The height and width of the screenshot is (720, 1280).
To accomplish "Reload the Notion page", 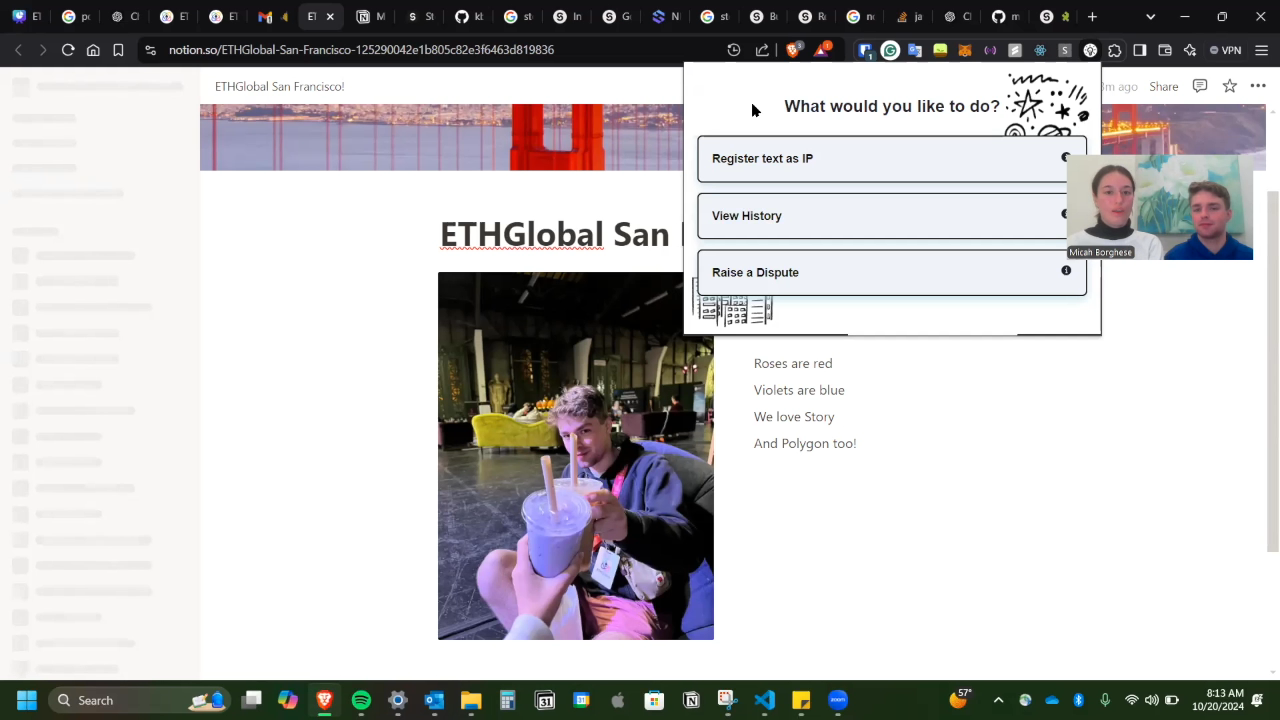I will point(68,50).
